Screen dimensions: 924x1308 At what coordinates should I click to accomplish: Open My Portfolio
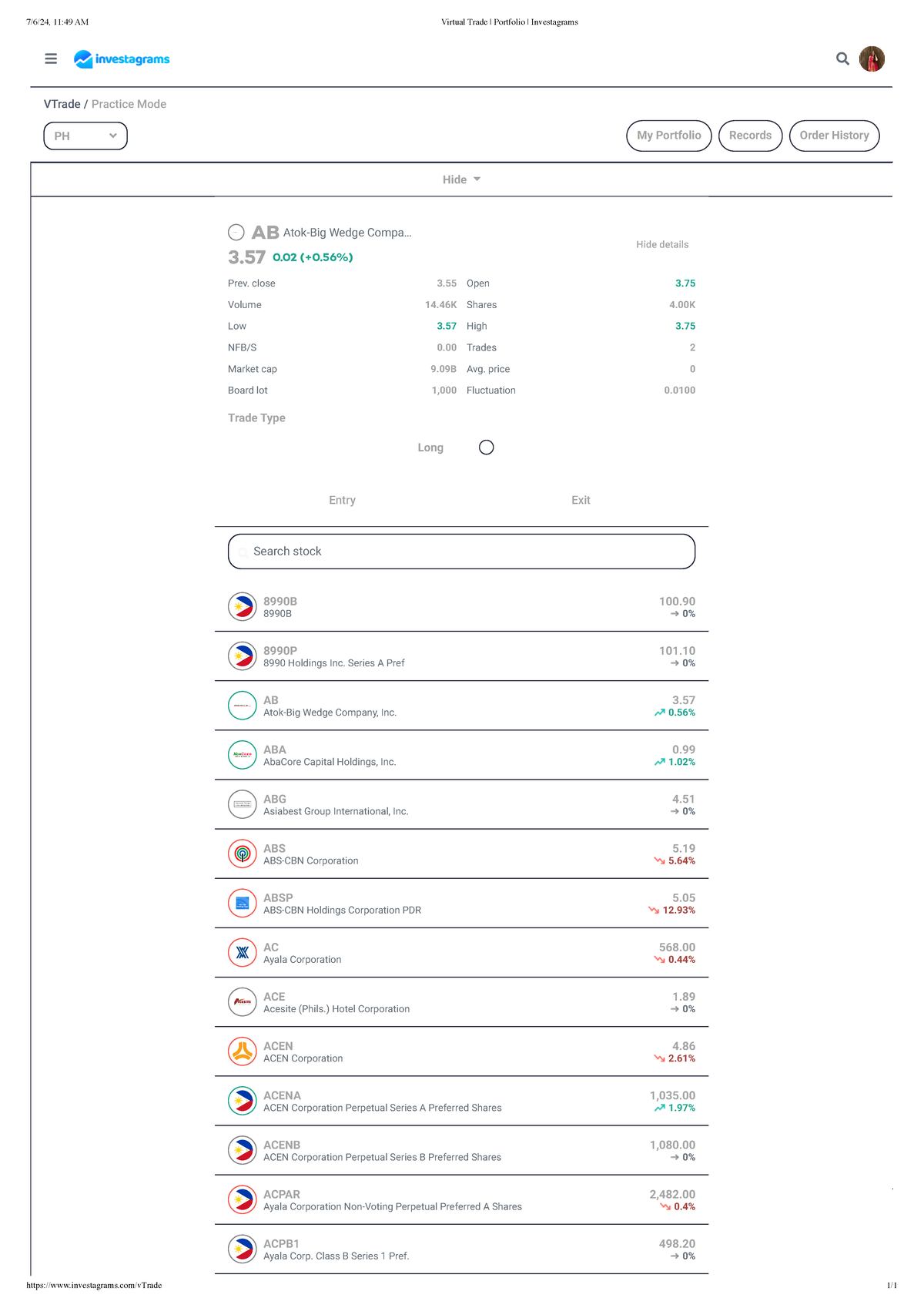[x=669, y=136]
